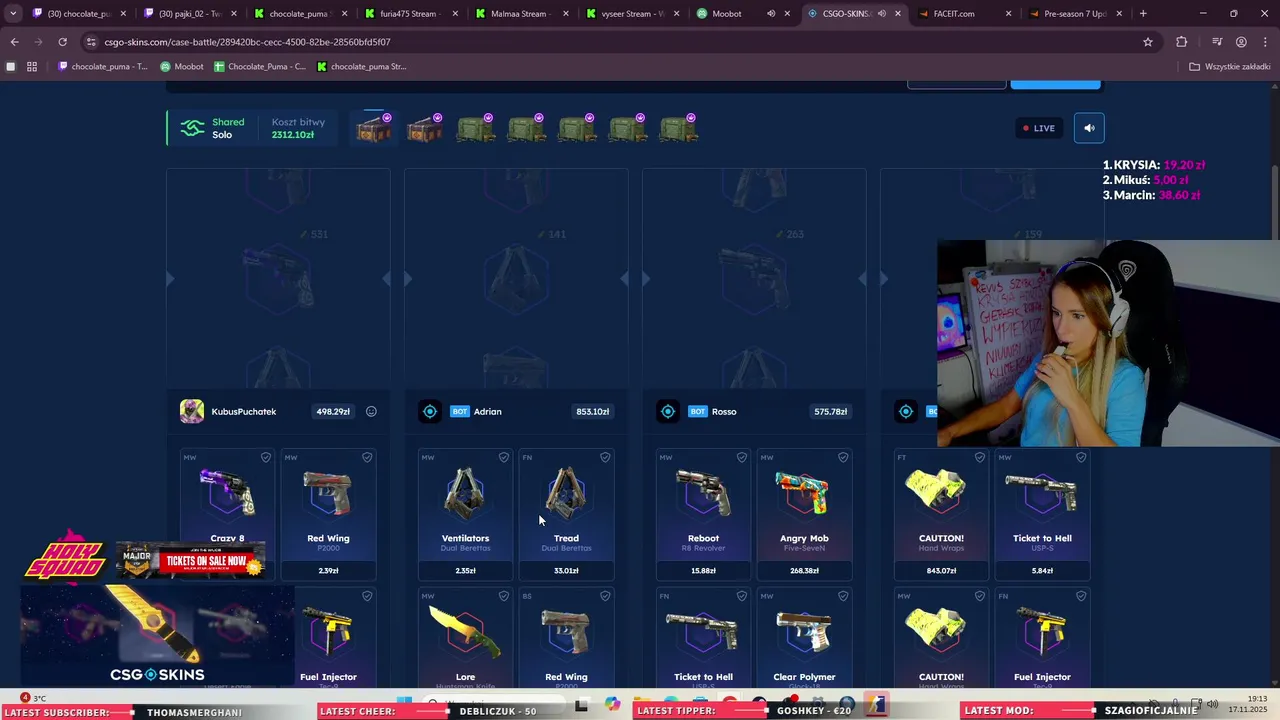Click the bot Rosso target avatar
The width and height of the screenshot is (1280, 720).
click(668, 411)
